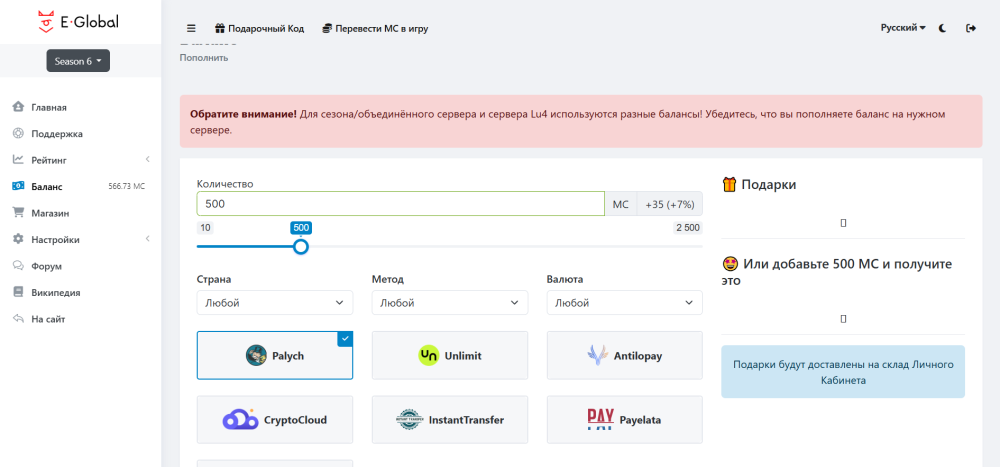This screenshot has height=467, width=1000.
Task: Open Поддержка in the sidebar
Action: [56, 133]
